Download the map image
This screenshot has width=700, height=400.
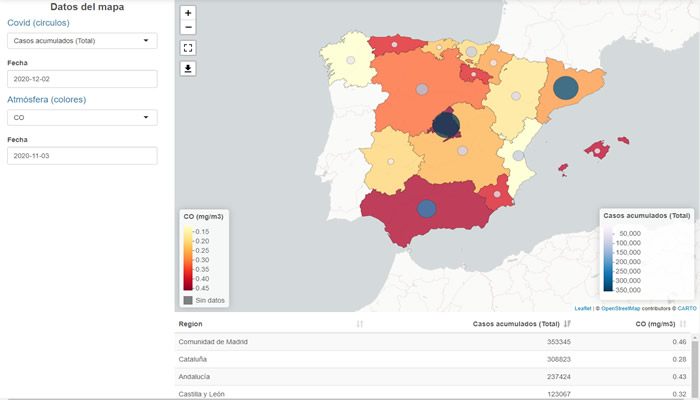point(189,68)
